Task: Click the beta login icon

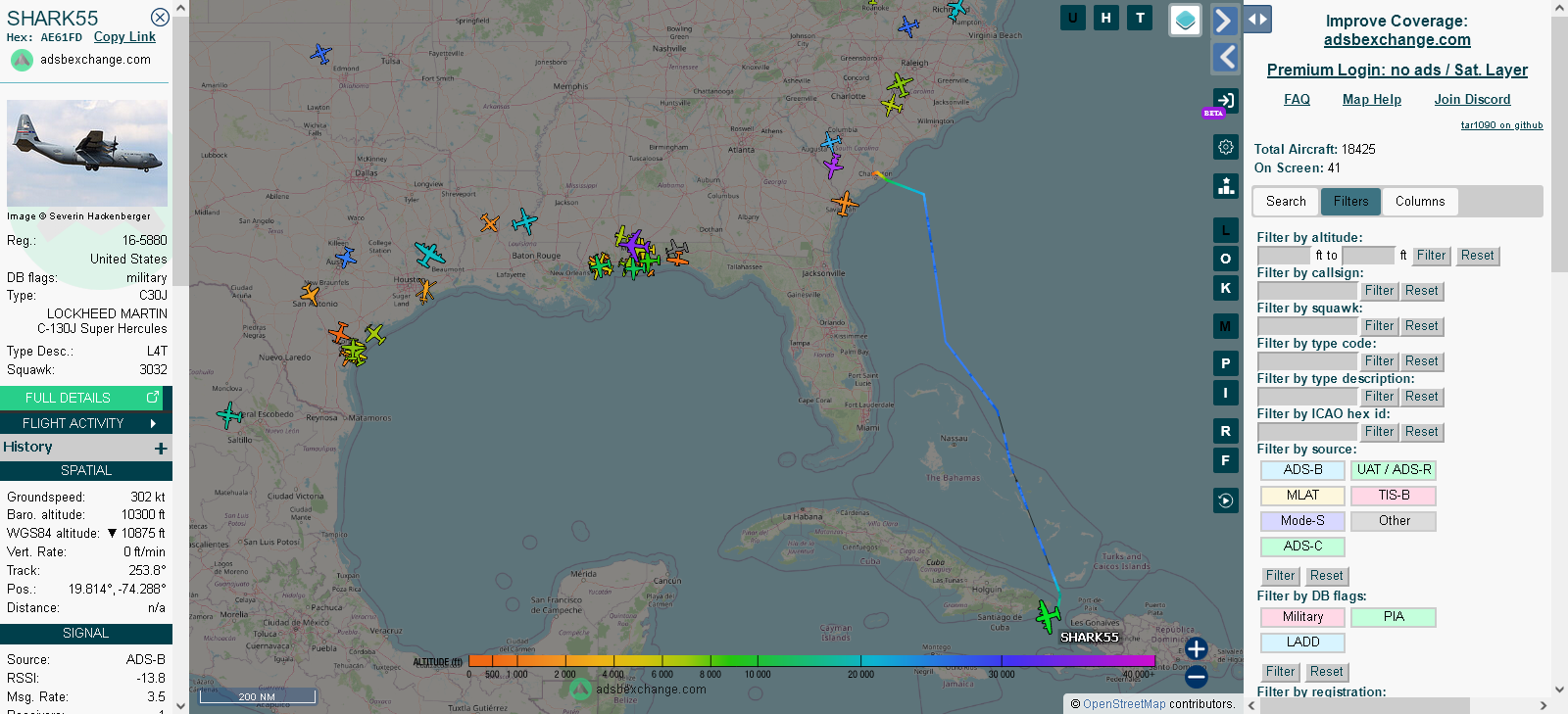Action: click(1225, 100)
